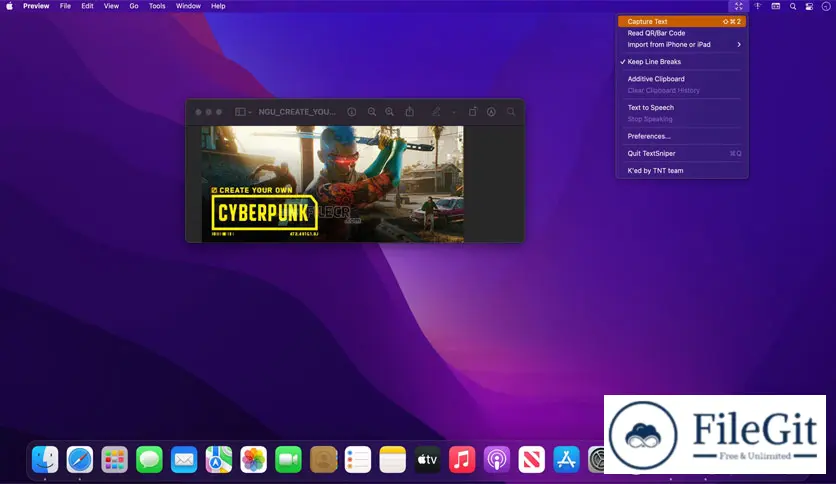Launch Maps from the Dock

219,459
